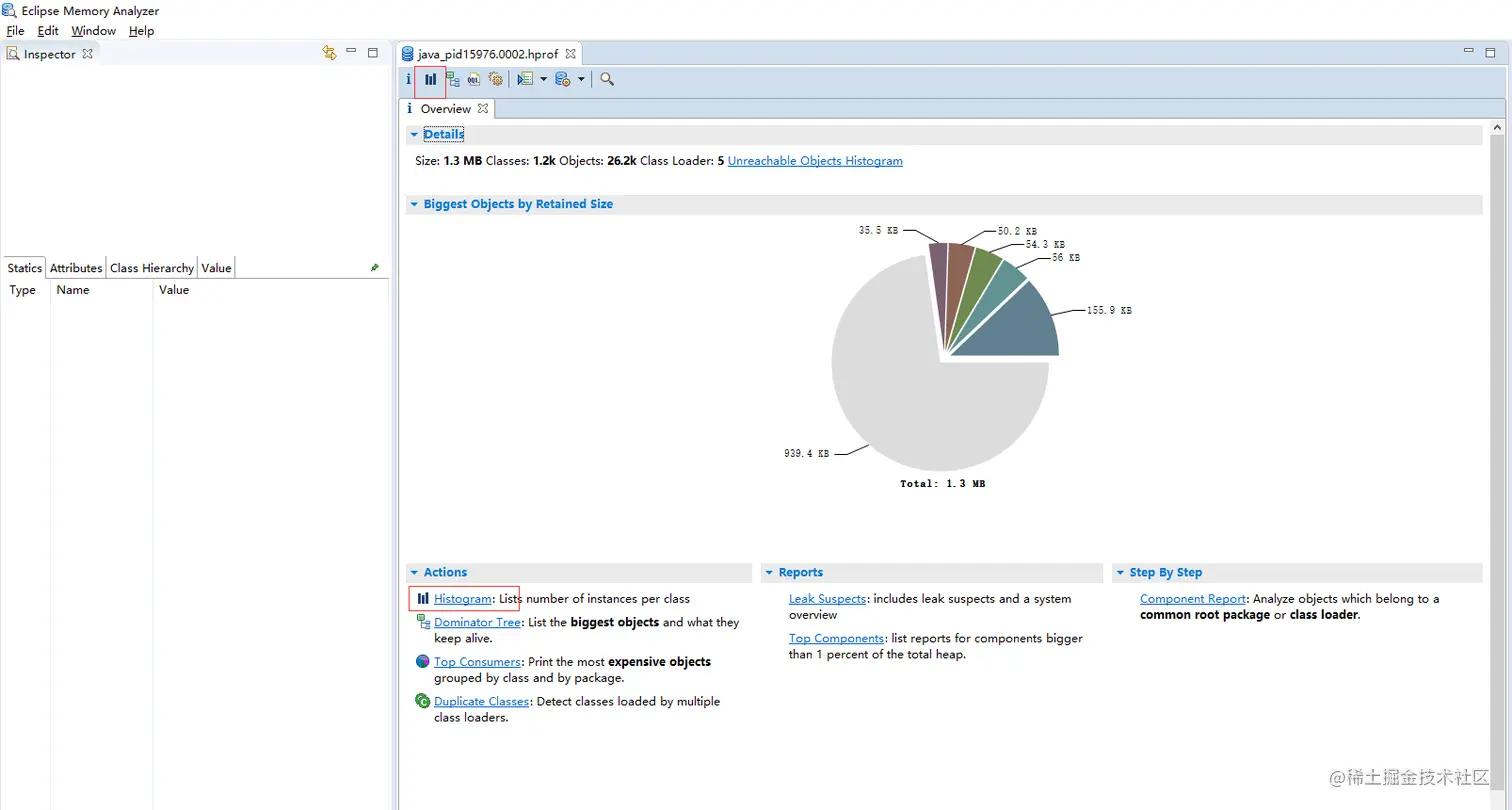Open the Query Browser dropdown arrow
1512x810 pixels.
pos(580,79)
